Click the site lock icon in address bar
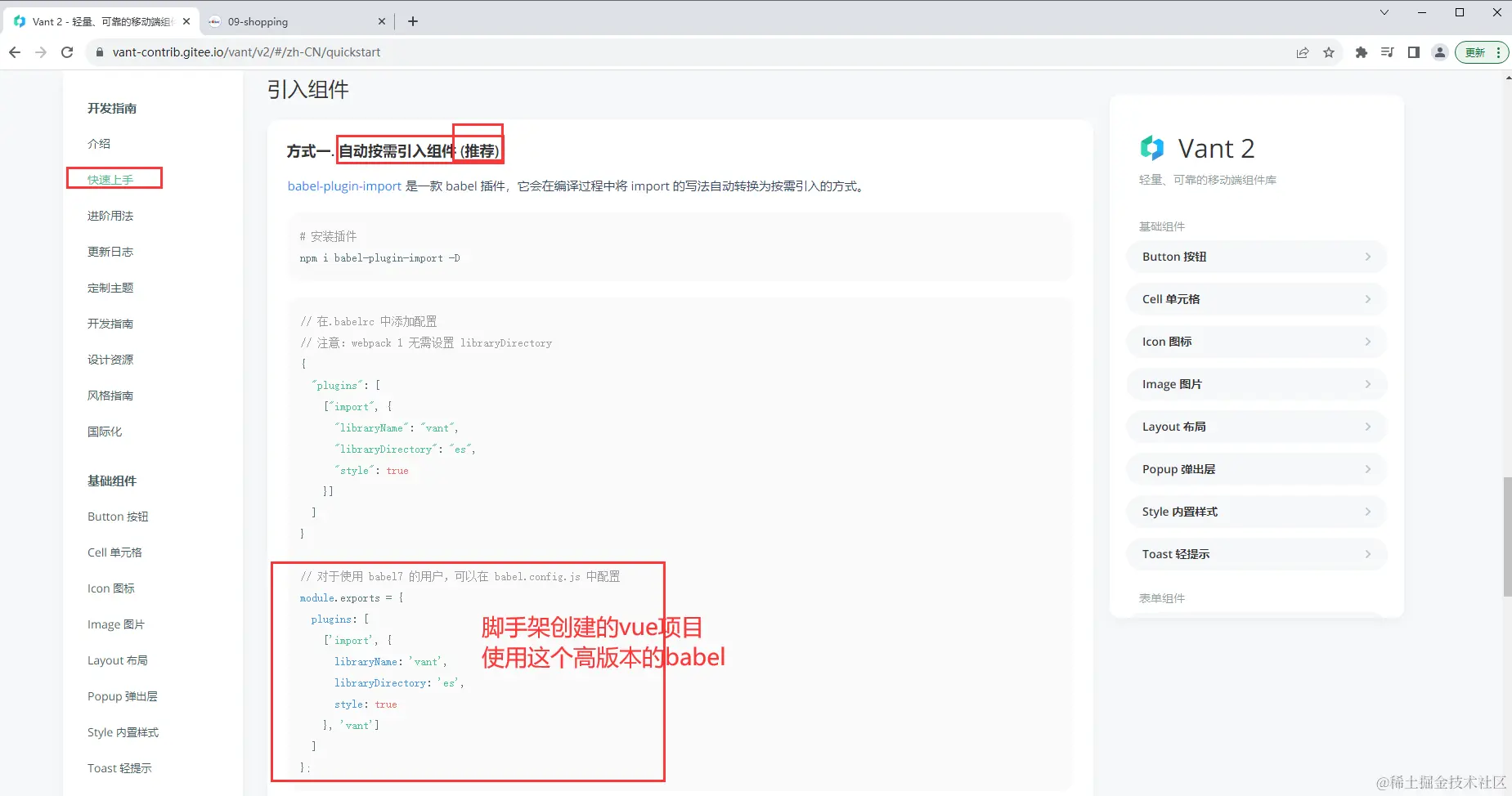Viewport: 1512px width, 796px height. click(100, 52)
